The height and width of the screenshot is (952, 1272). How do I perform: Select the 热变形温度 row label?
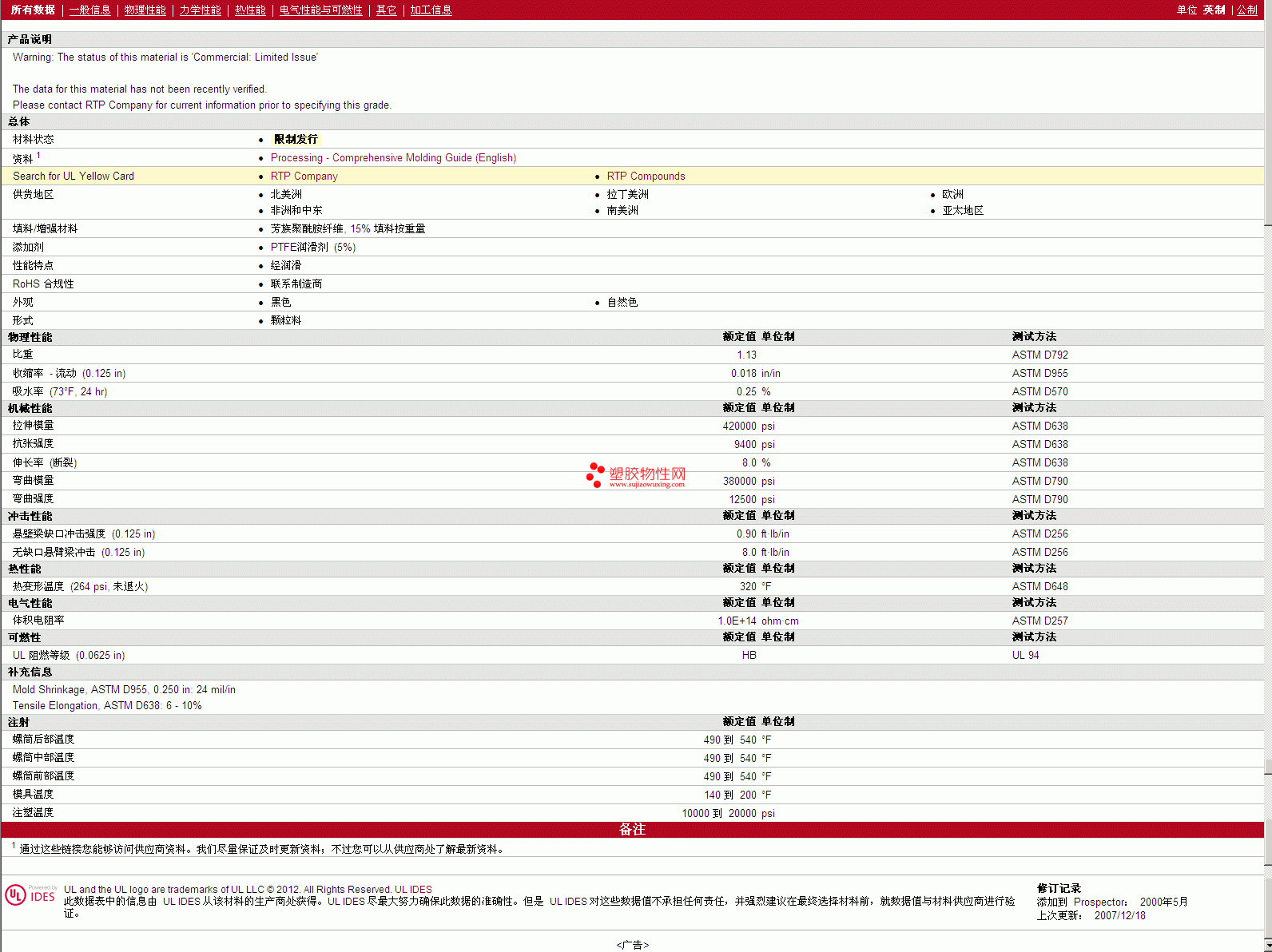[80, 587]
